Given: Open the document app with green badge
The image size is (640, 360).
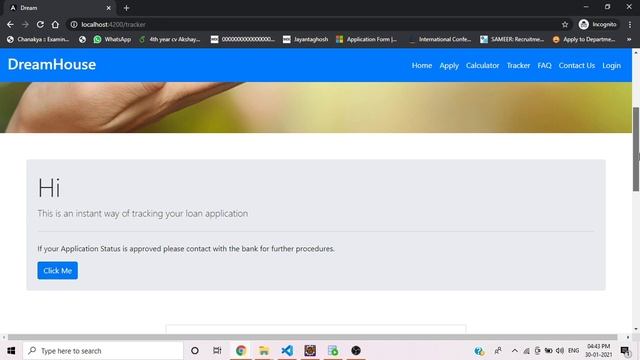Looking at the screenshot, I should coord(333,351).
